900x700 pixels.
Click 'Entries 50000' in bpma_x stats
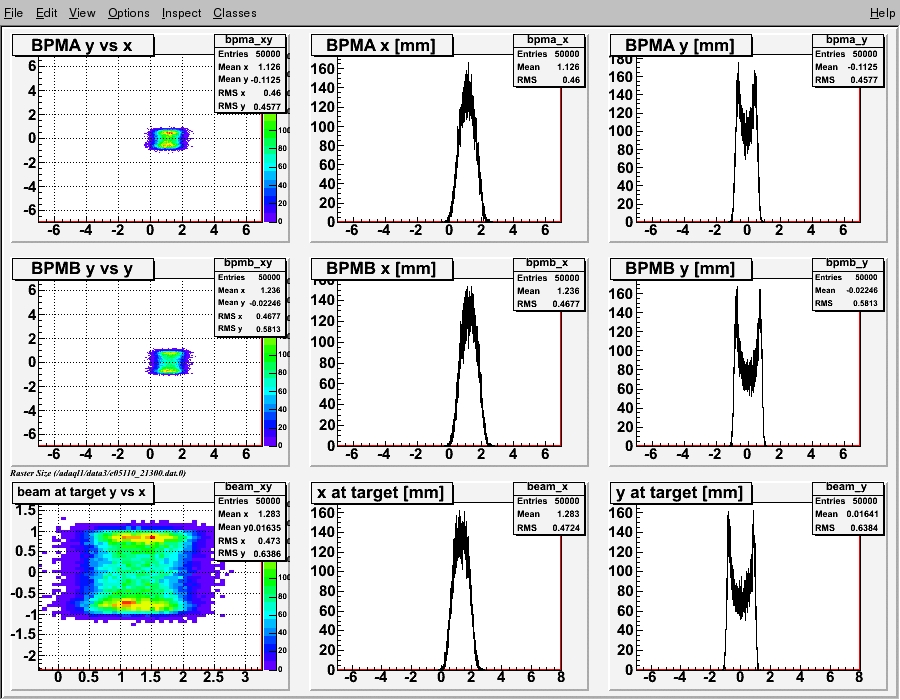pyautogui.click(x=549, y=54)
